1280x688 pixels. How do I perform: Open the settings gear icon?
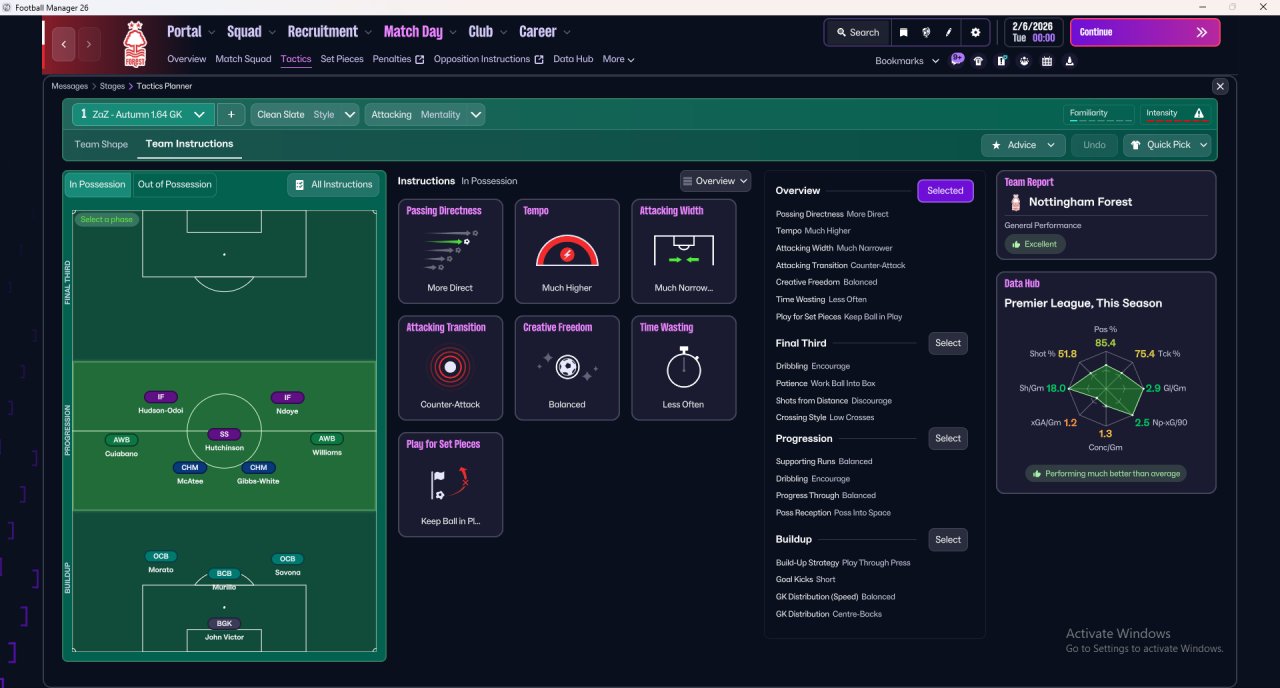tap(975, 32)
